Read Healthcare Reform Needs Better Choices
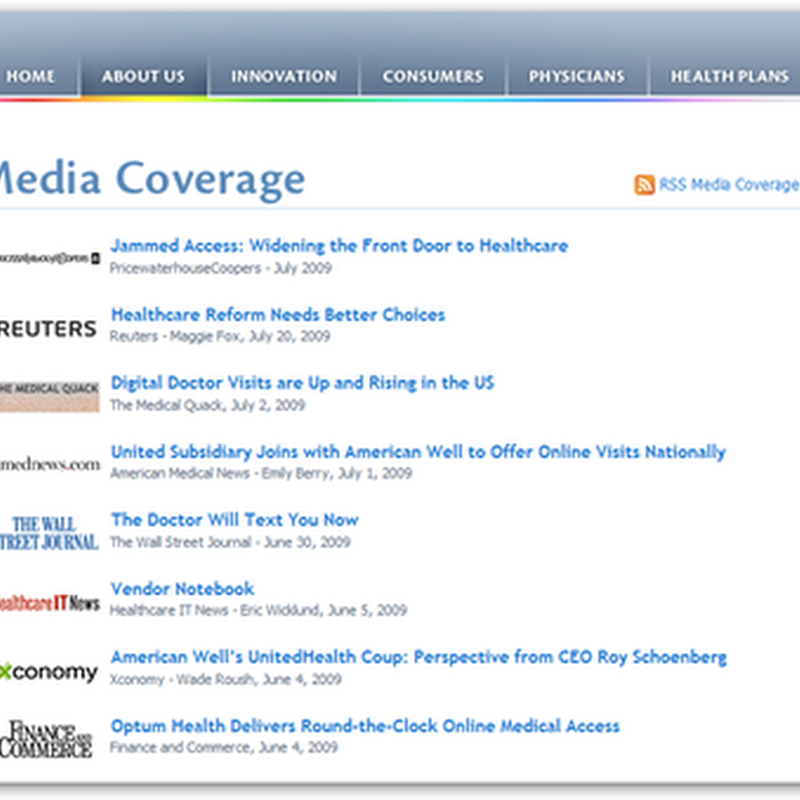Image resolution: width=800 pixels, height=800 pixels. (278, 315)
